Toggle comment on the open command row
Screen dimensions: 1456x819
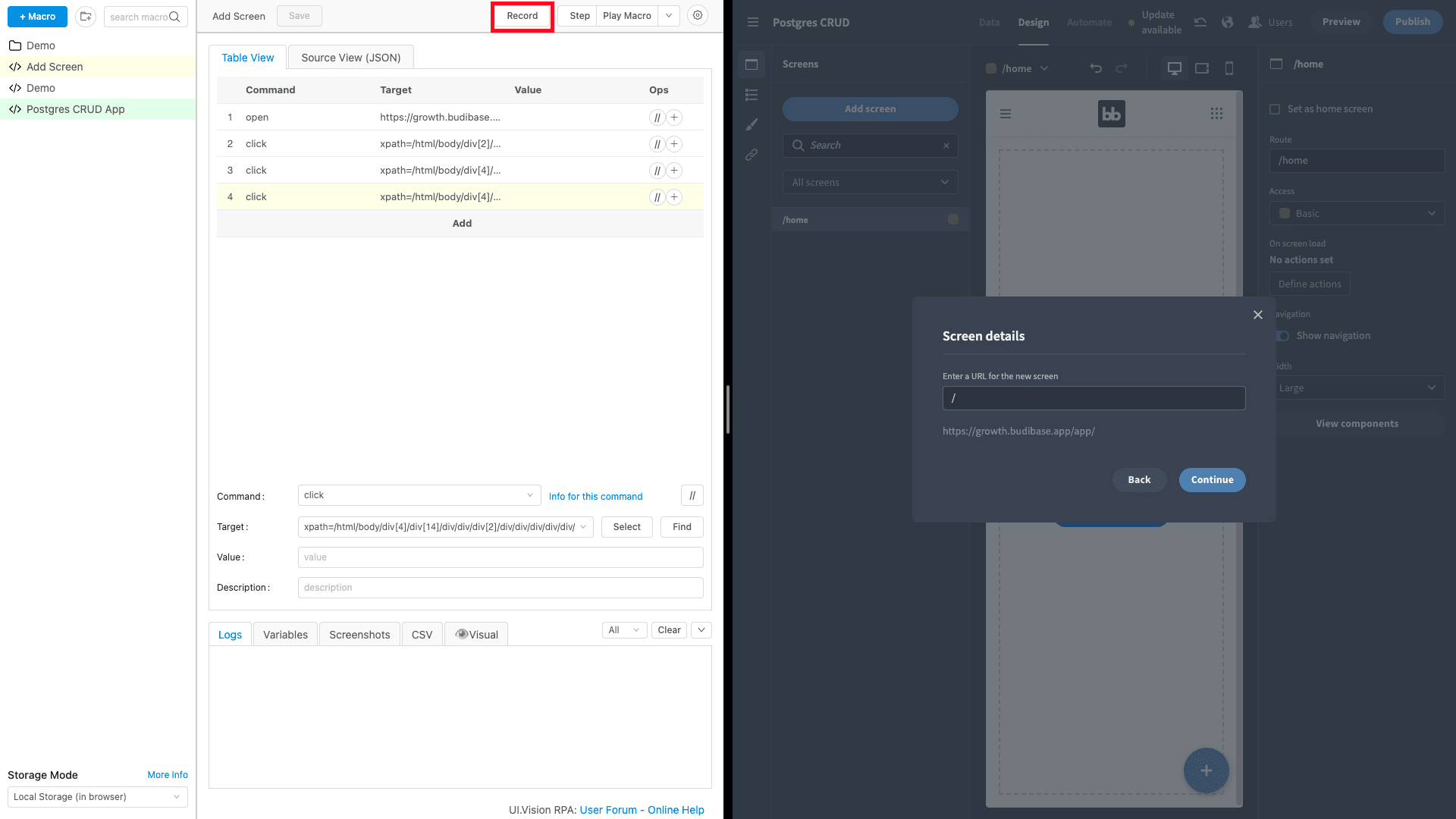(657, 118)
